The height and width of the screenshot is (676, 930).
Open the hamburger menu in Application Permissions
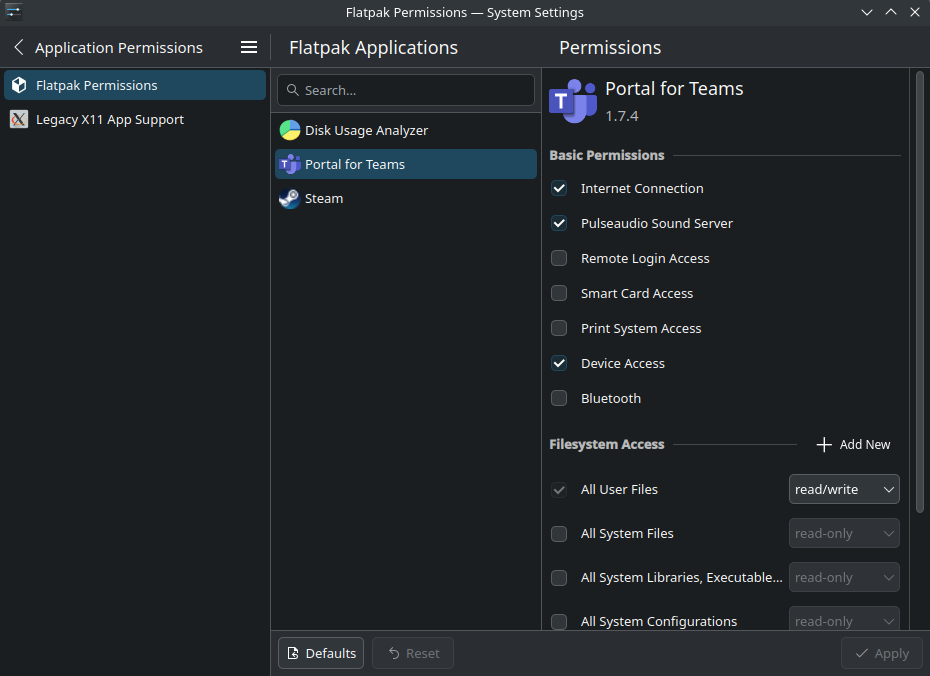[248, 47]
